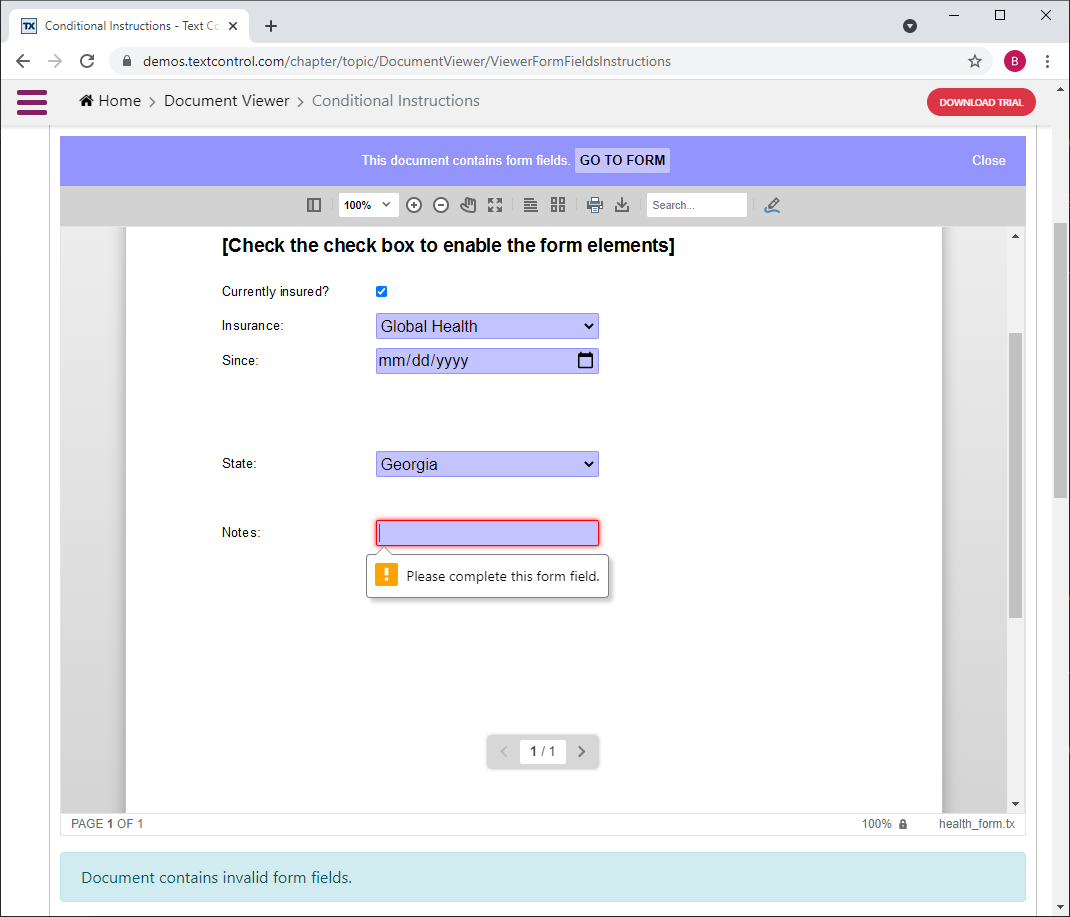Open the calendar picker in Since field
The image size is (1070, 917).
pos(585,360)
